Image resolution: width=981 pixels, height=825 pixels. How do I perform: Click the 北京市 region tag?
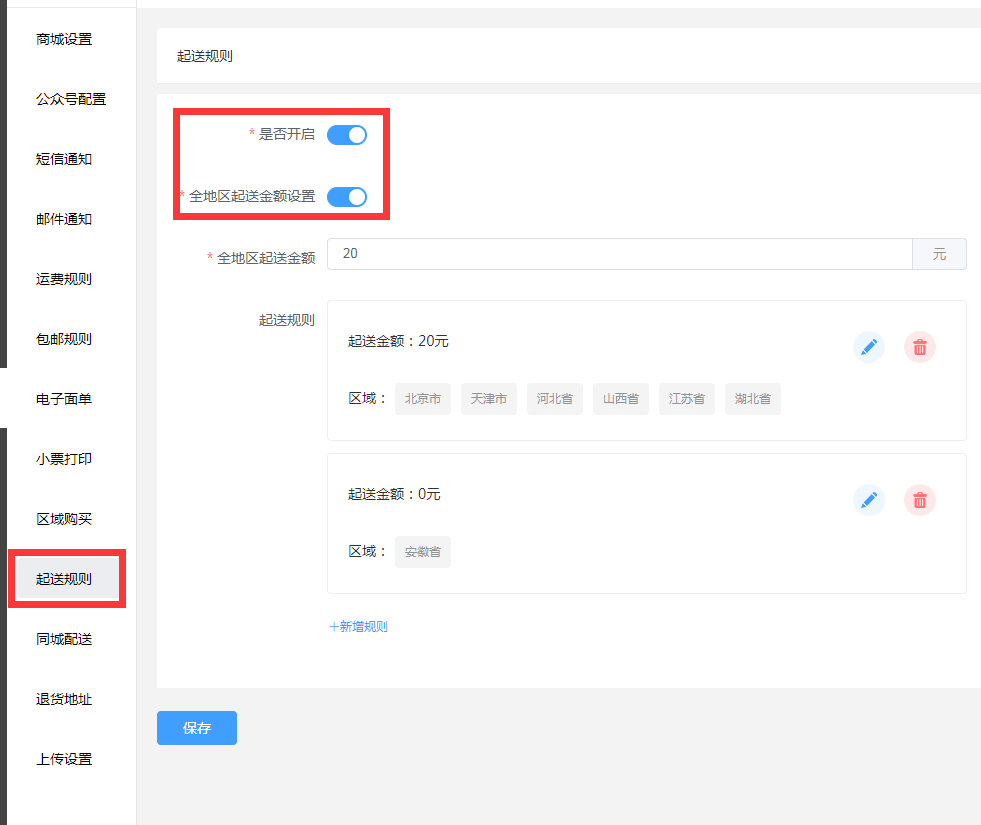(422, 398)
